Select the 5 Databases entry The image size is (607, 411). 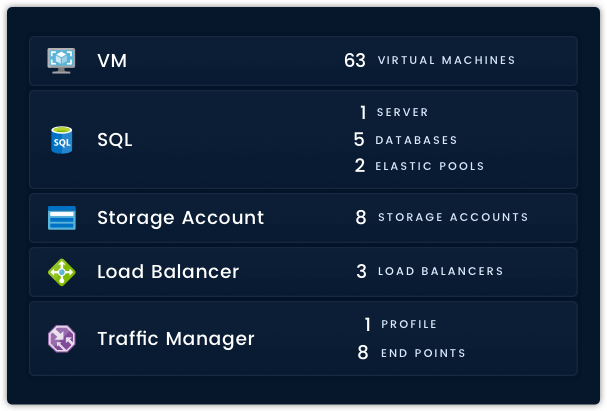(x=405, y=140)
